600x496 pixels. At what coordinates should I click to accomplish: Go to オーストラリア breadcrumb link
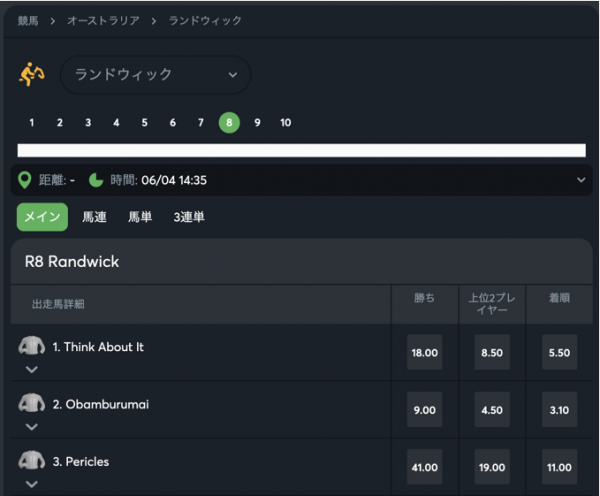pos(103,21)
